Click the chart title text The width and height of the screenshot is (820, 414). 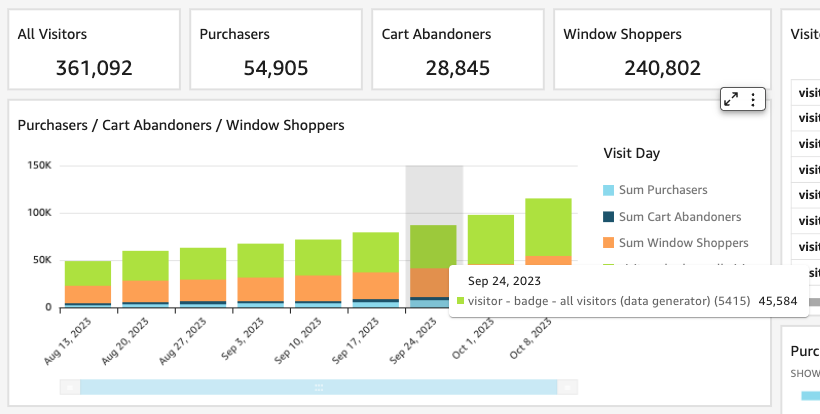(181, 125)
